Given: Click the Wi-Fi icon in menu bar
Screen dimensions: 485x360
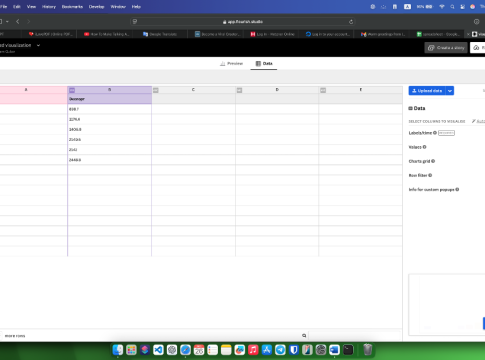Looking at the screenshot, I should click(x=442, y=7).
